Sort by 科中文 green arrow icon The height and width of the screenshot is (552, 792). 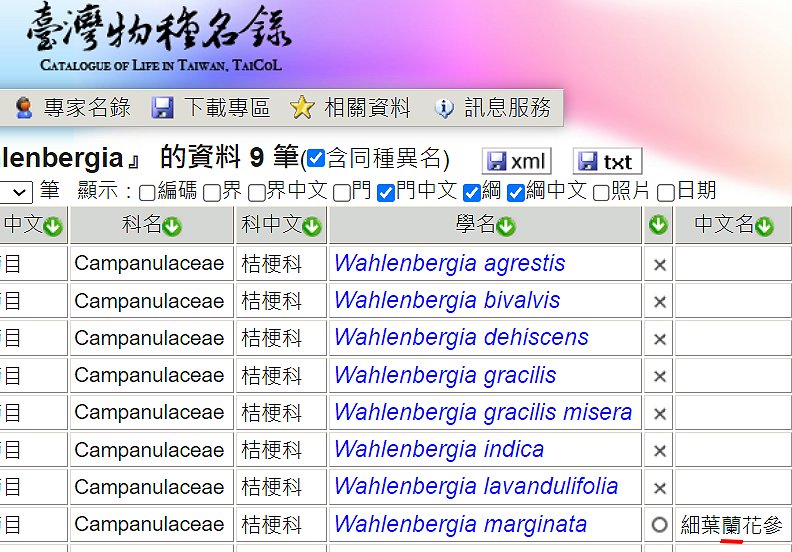pyautogui.click(x=312, y=227)
